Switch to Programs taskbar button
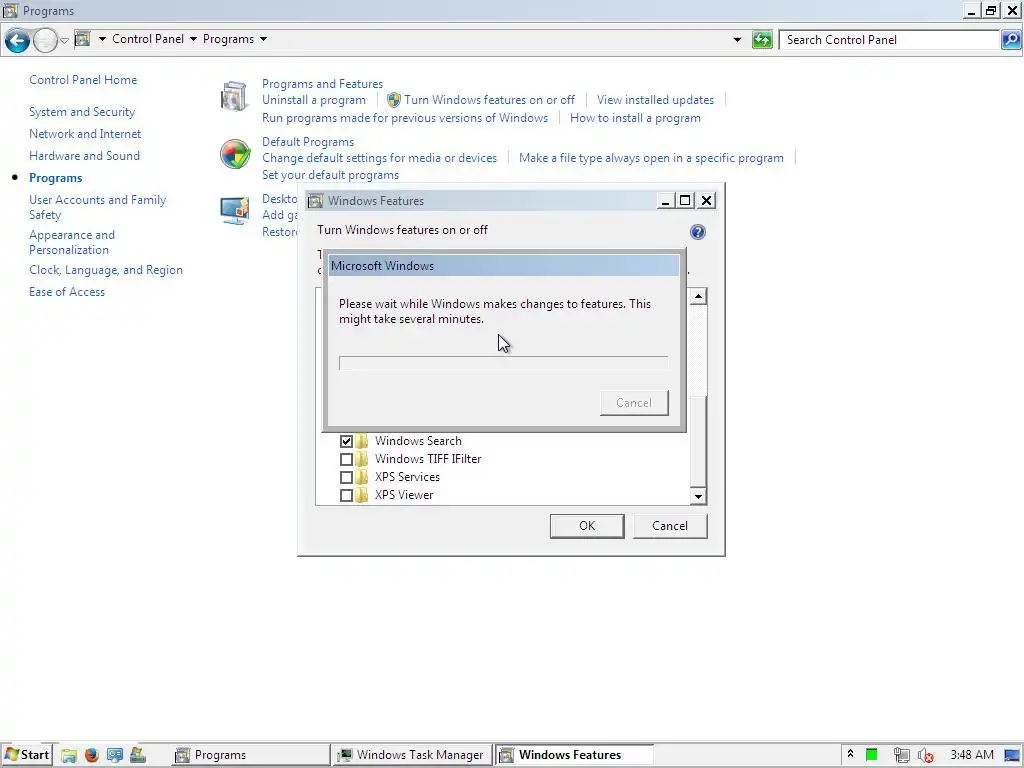1024x768 pixels. pos(251,755)
